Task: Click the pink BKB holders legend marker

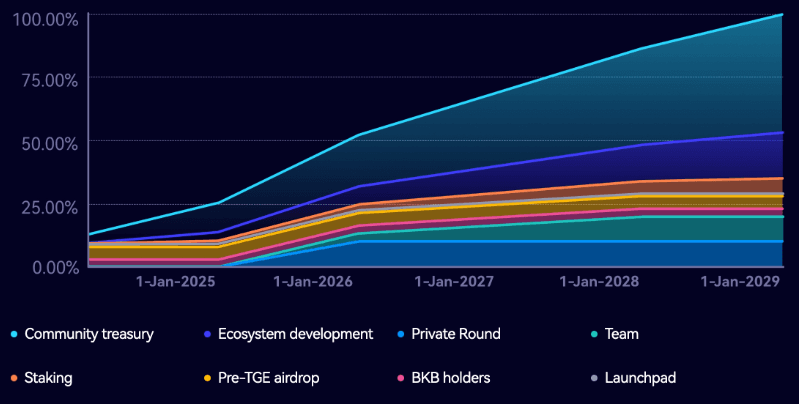Action: 401,378
